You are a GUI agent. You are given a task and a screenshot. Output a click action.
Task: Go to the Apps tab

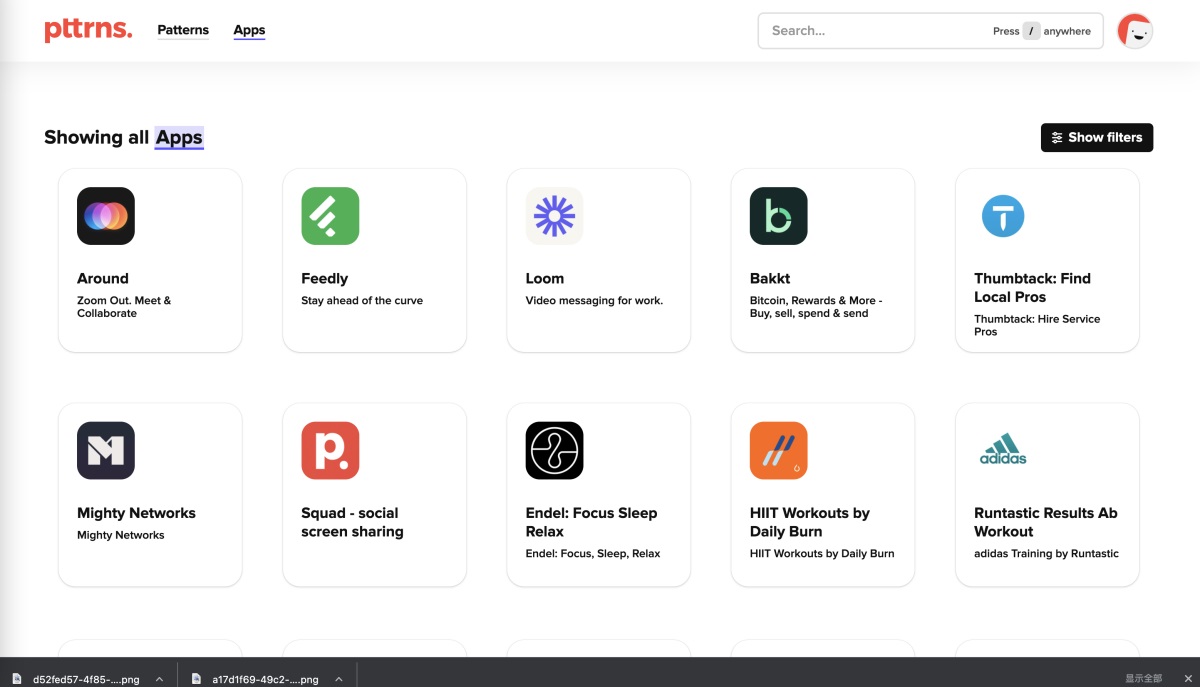[249, 30]
